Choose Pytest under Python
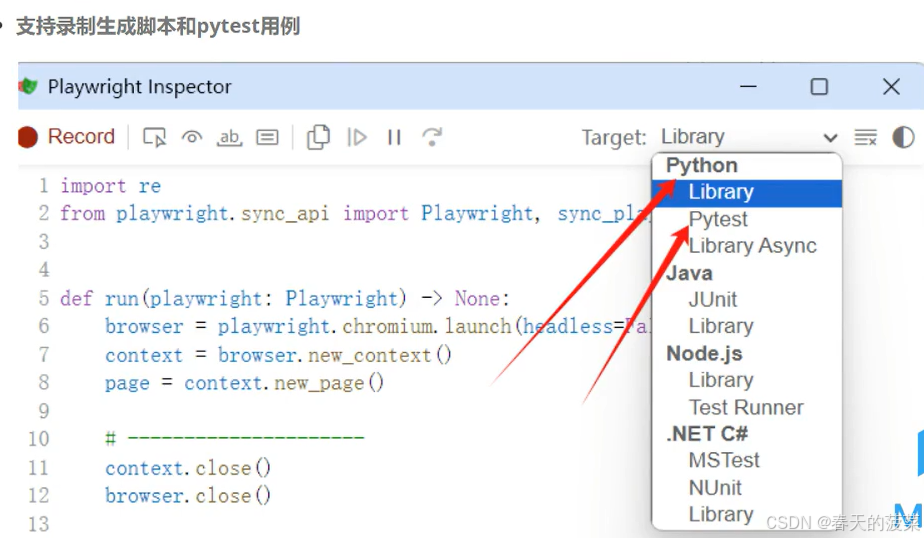The height and width of the screenshot is (538, 924). point(718,219)
